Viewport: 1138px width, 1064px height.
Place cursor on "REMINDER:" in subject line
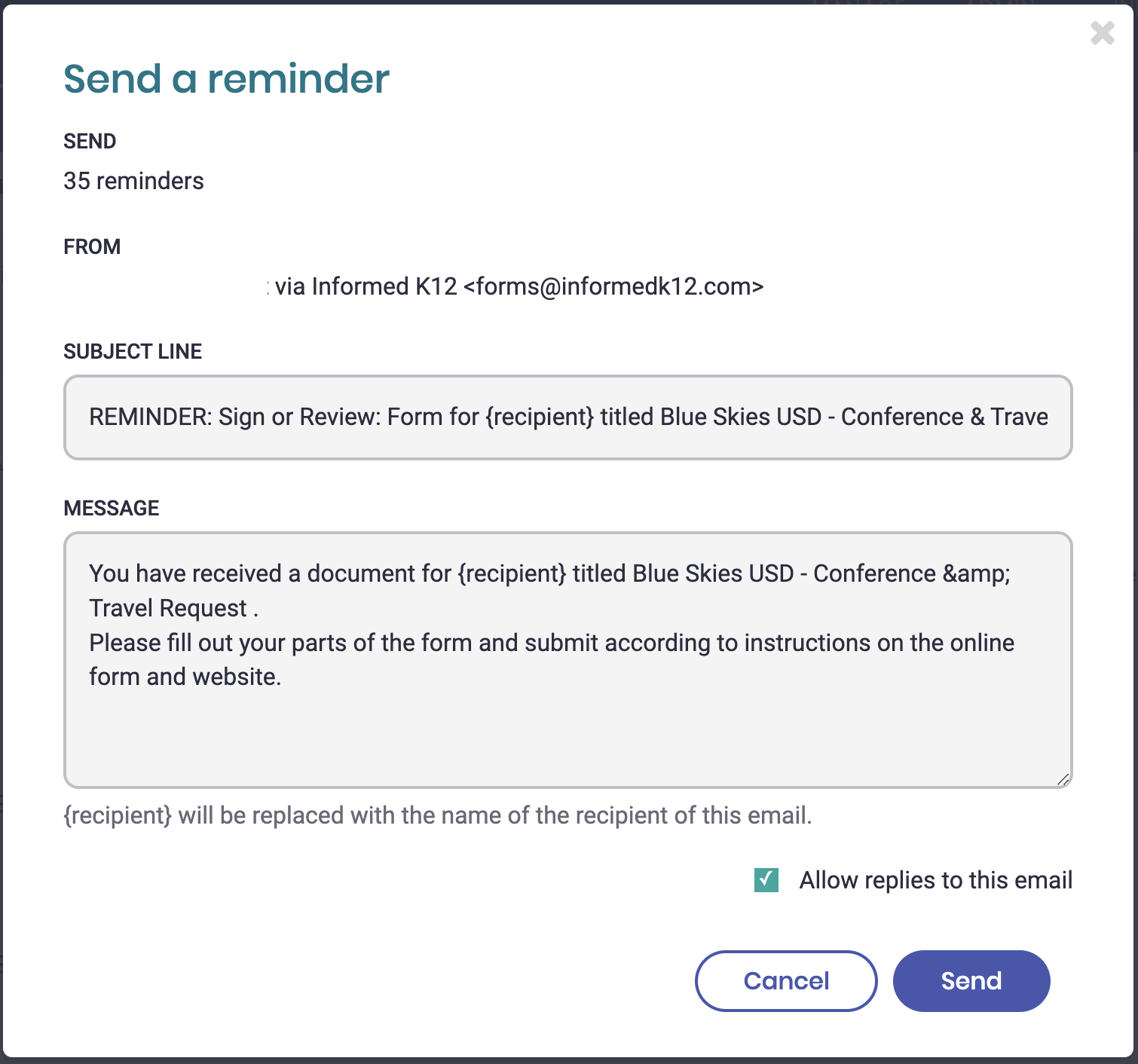(x=151, y=417)
